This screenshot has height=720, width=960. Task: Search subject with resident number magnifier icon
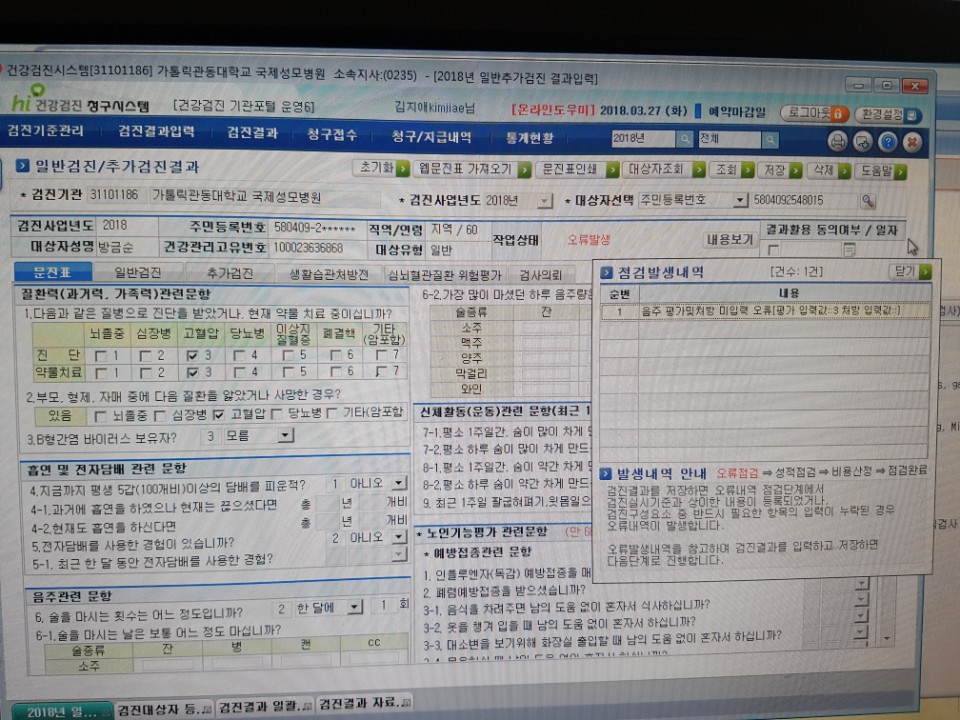tap(867, 200)
